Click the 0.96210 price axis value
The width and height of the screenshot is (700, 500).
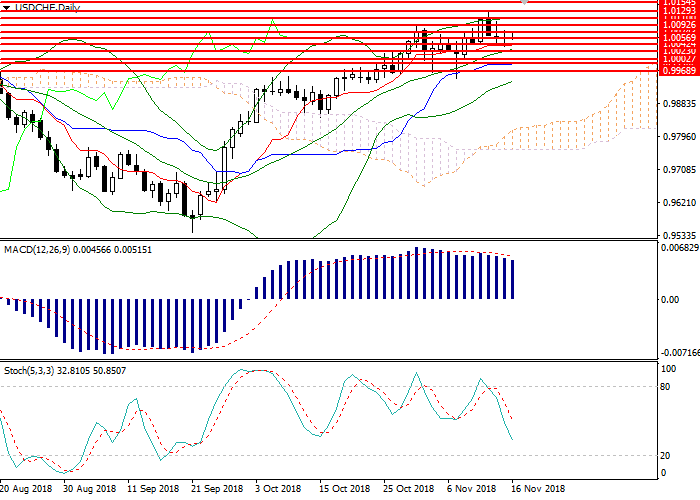pos(680,203)
